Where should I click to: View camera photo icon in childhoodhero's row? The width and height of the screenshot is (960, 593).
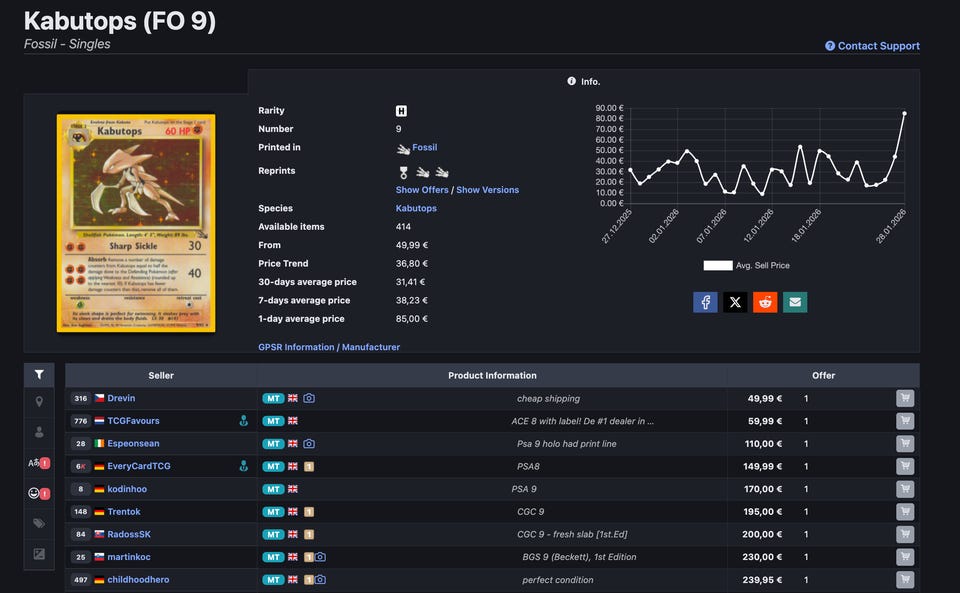(x=320, y=580)
